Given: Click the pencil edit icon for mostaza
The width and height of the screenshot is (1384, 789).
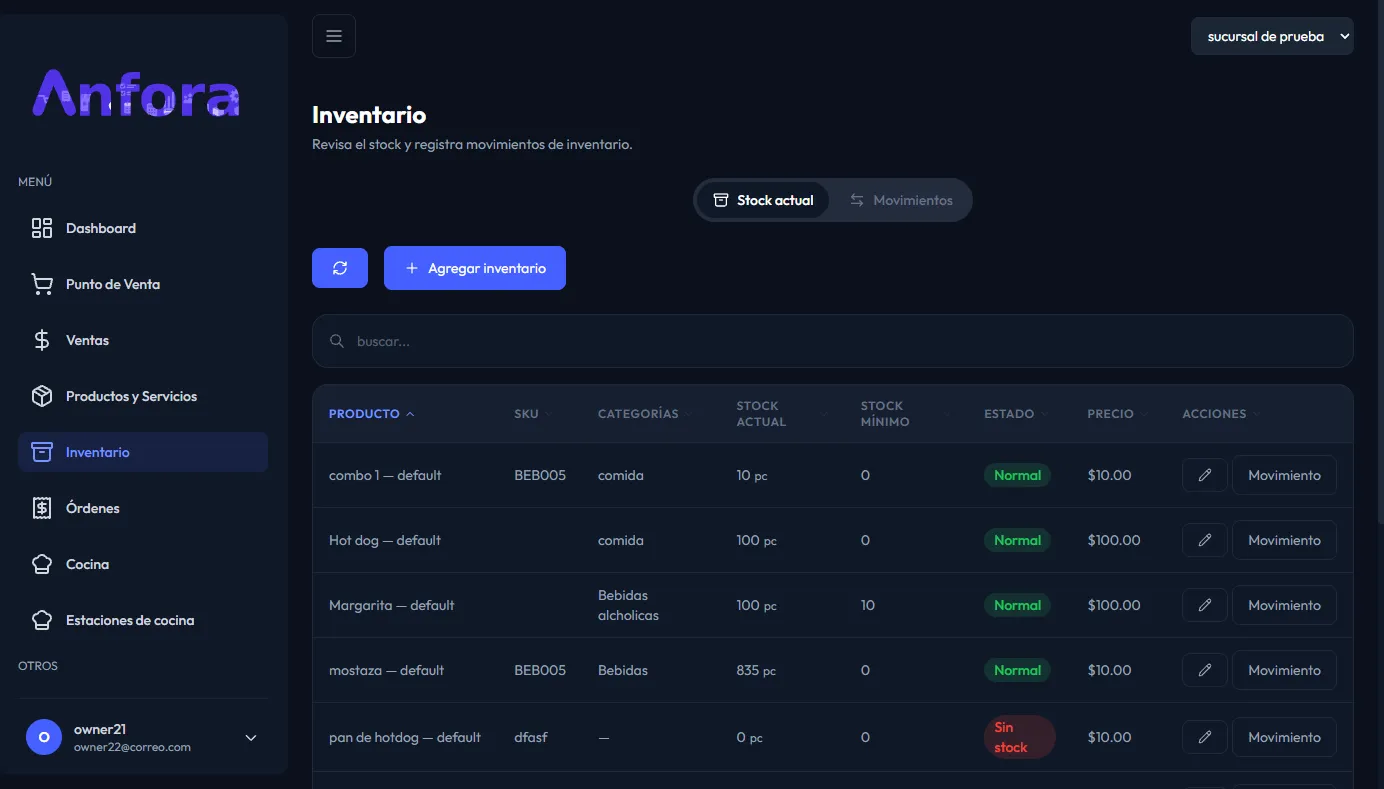Looking at the screenshot, I should (x=1205, y=670).
